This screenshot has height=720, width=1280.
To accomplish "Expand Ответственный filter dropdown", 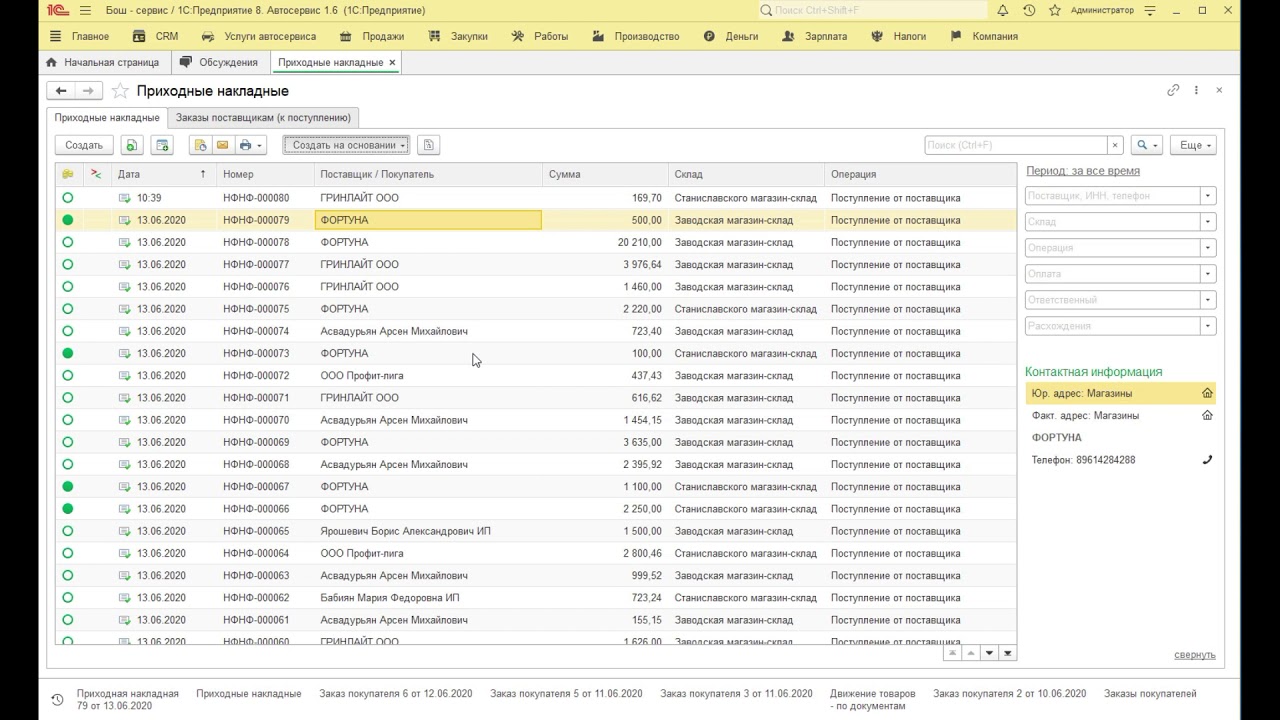I will click(x=1208, y=300).
